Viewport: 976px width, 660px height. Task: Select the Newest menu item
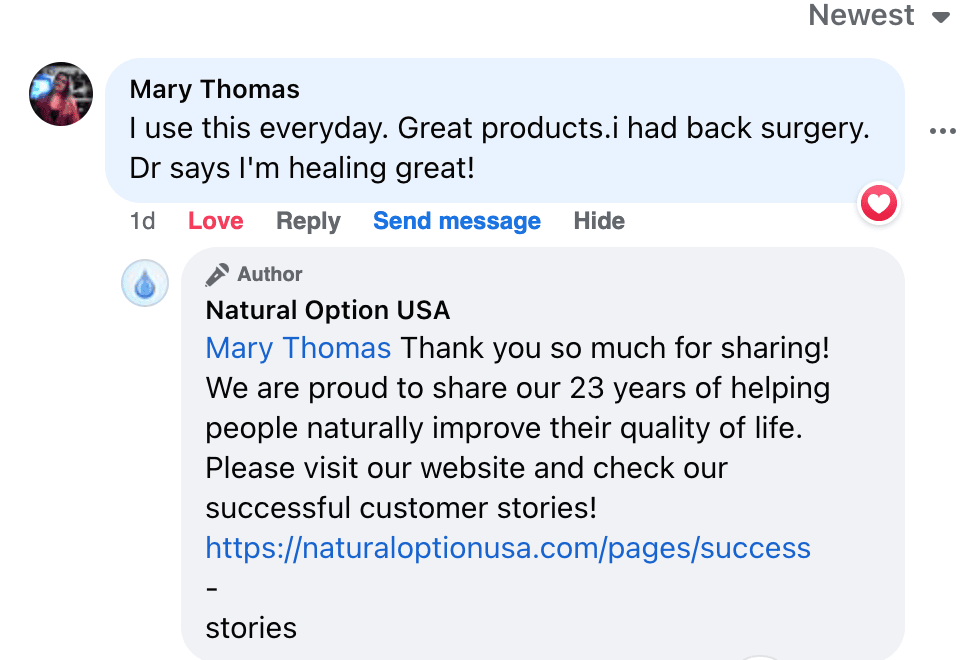tap(861, 15)
